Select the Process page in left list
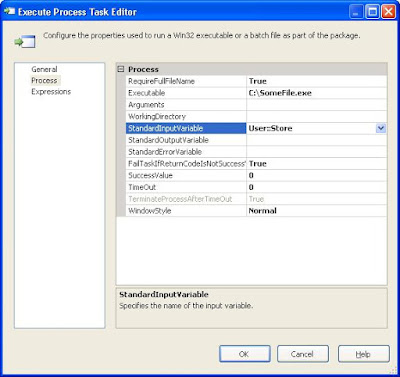This screenshot has width=400, height=377. click(44, 80)
